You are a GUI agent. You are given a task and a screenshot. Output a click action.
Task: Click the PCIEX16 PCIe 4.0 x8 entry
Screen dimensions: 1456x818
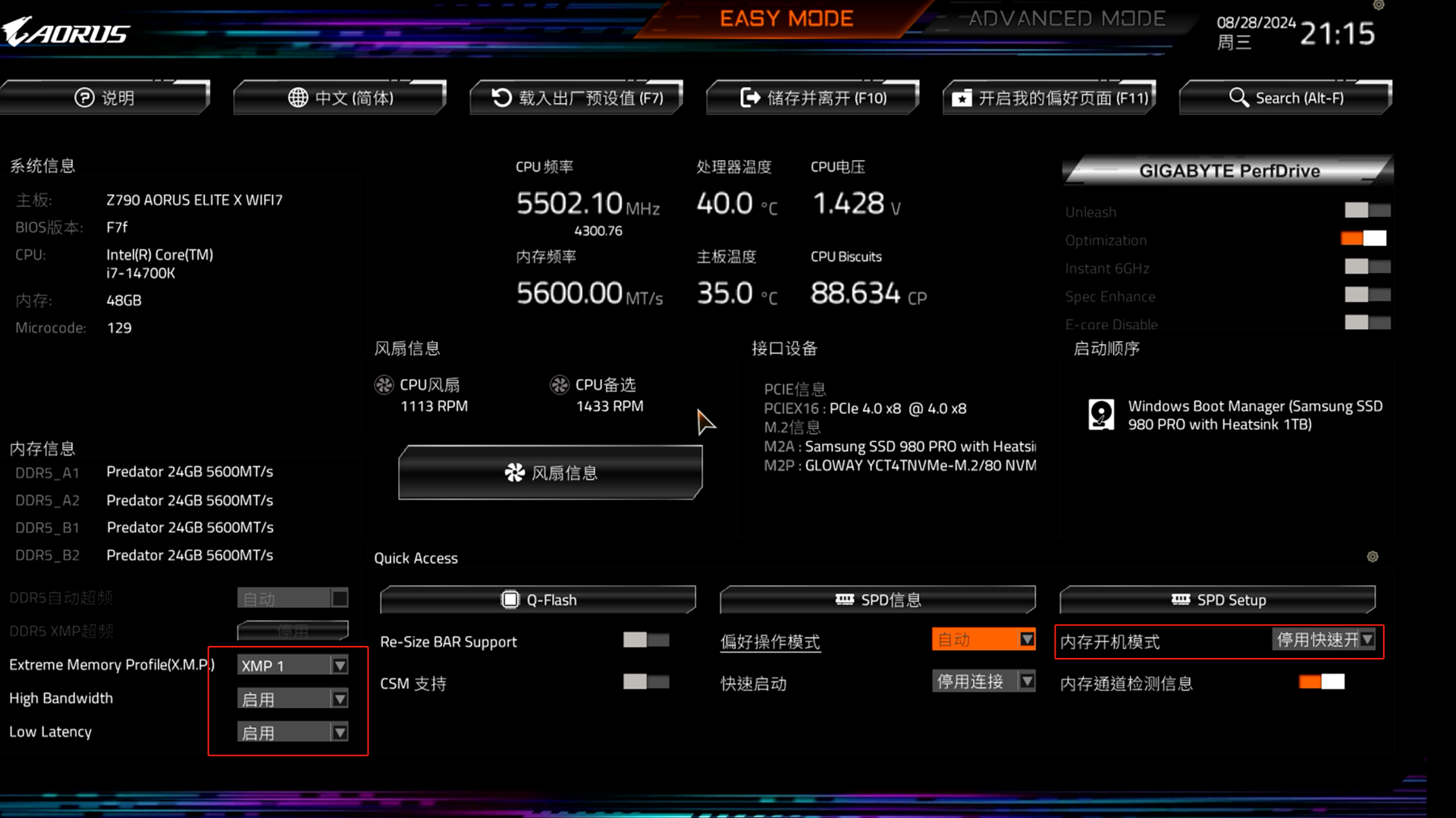(865, 409)
